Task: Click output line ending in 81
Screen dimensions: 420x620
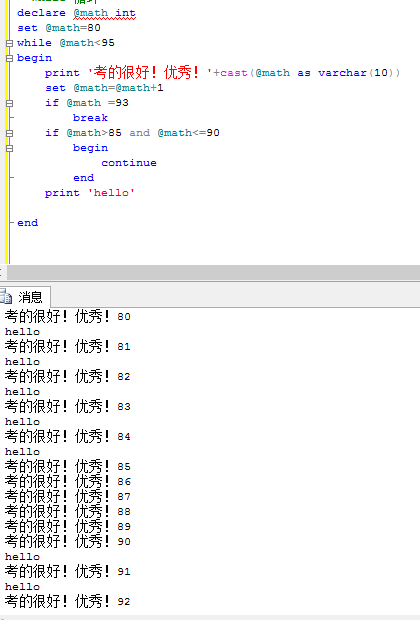Action: [68, 346]
